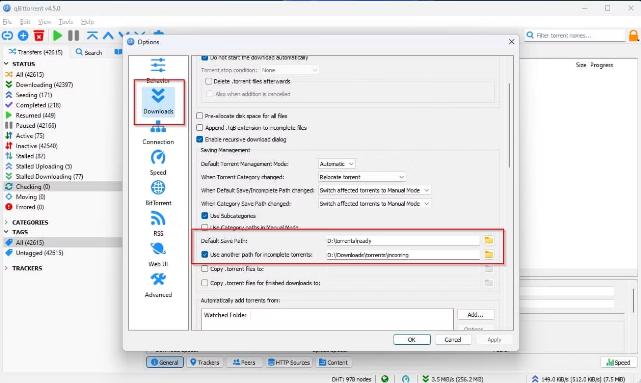Open When Category Save Path changed dropdown
Image resolution: width=641 pixels, height=383 pixels.
coord(374,204)
